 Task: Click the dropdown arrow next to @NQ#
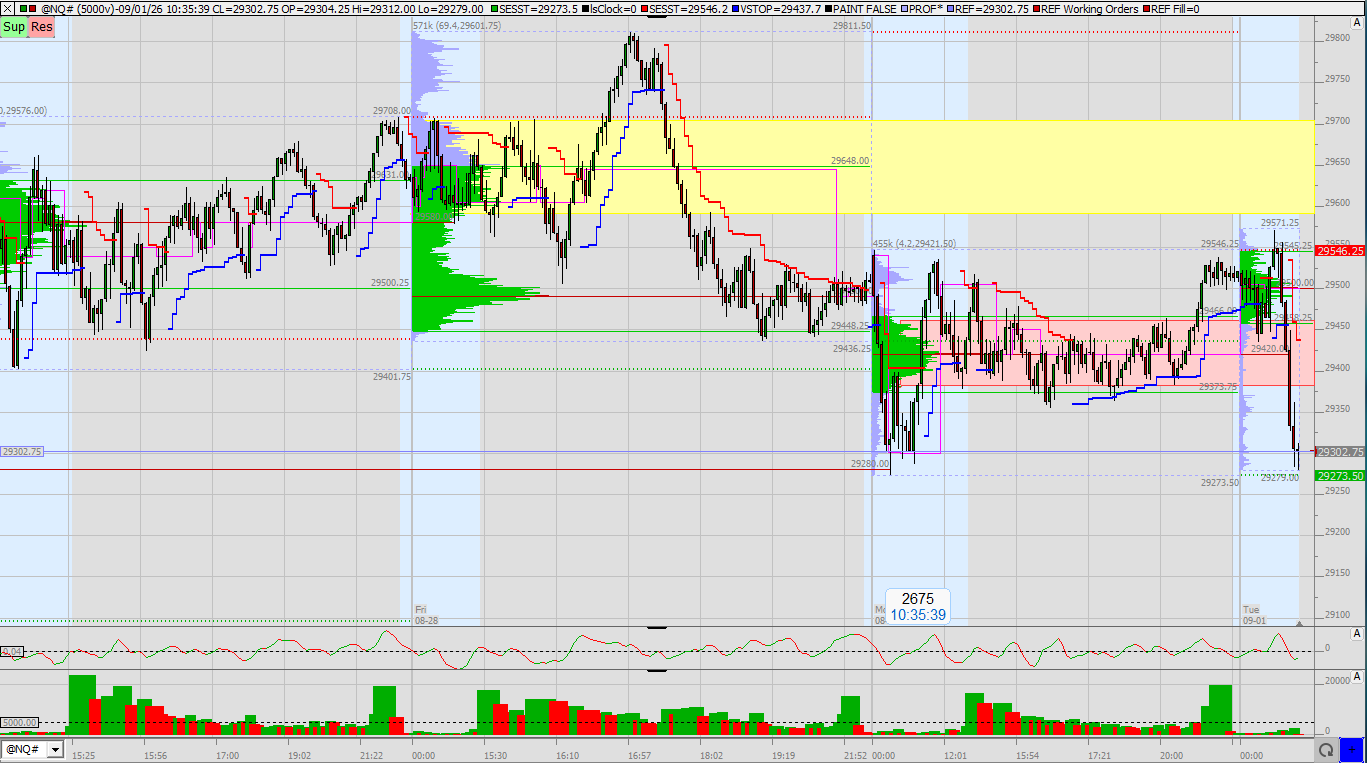[54, 749]
